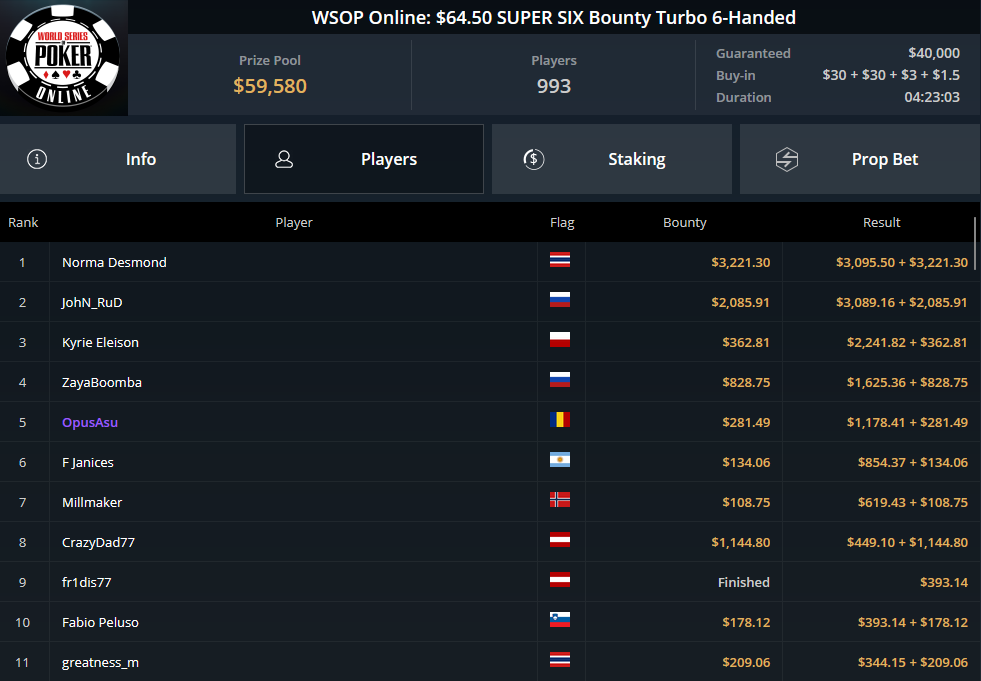This screenshot has width=981, height=681.
Task: Click JohN_RuD's Russian flag icon
Action: tap(560, 300)
